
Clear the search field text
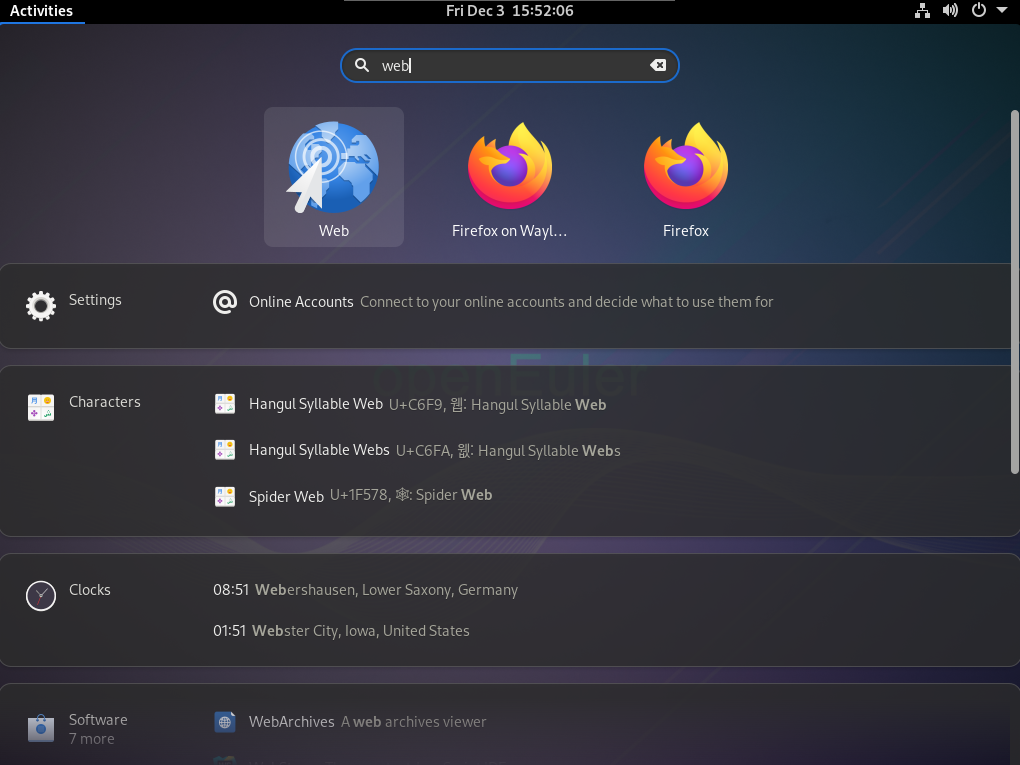(658, 65)
